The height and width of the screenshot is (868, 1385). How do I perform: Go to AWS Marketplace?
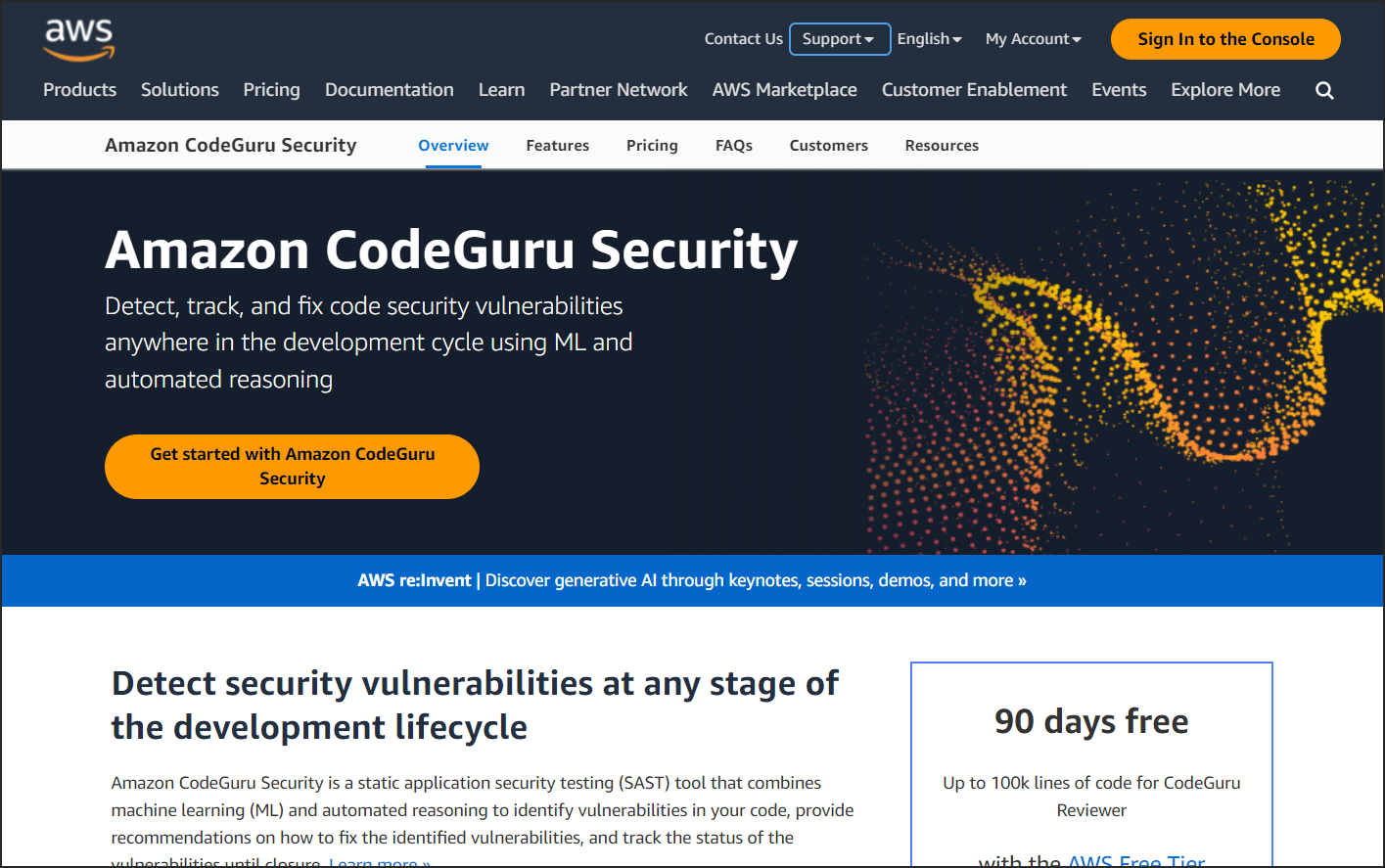pyautogui.click(x=785, y=90)
